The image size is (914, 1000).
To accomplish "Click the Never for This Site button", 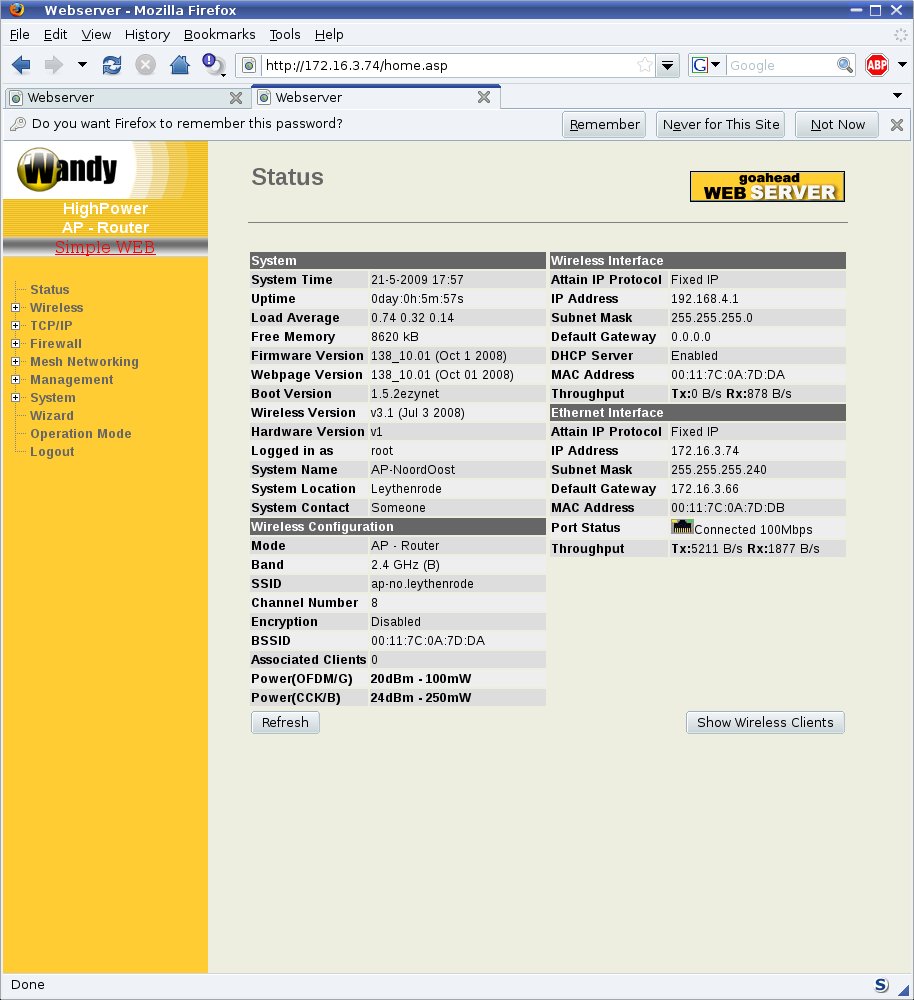I will coord(720,125).
